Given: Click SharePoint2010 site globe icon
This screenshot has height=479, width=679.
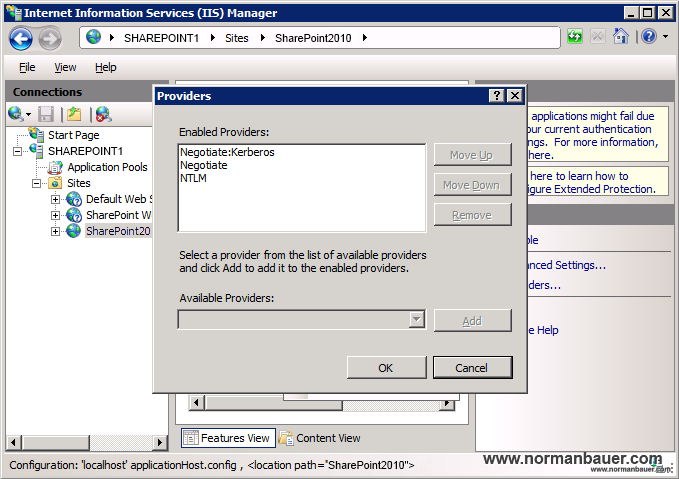Looking at the screenshot, I should (x=74, y=231).
